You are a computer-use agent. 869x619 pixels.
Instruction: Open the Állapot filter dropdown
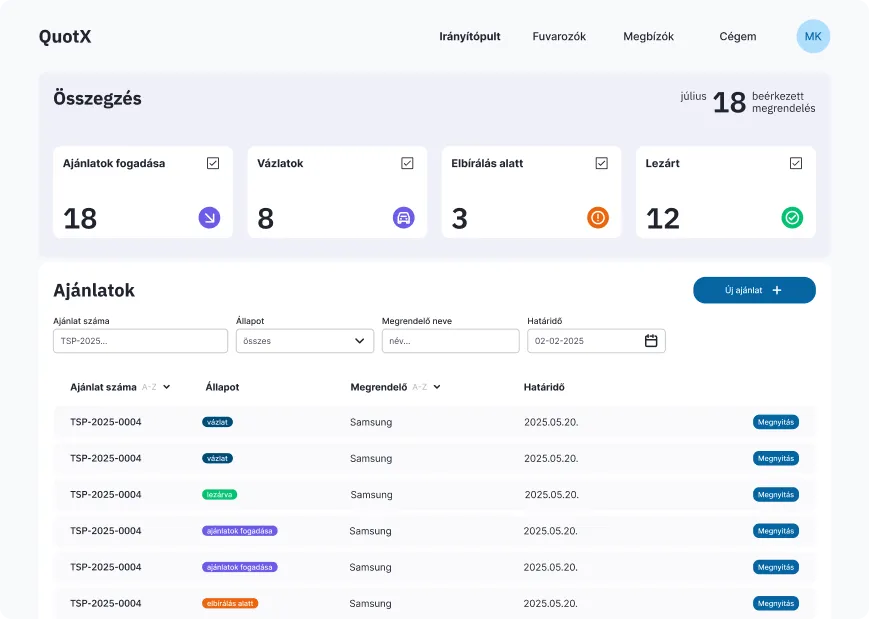click(305, 341)
